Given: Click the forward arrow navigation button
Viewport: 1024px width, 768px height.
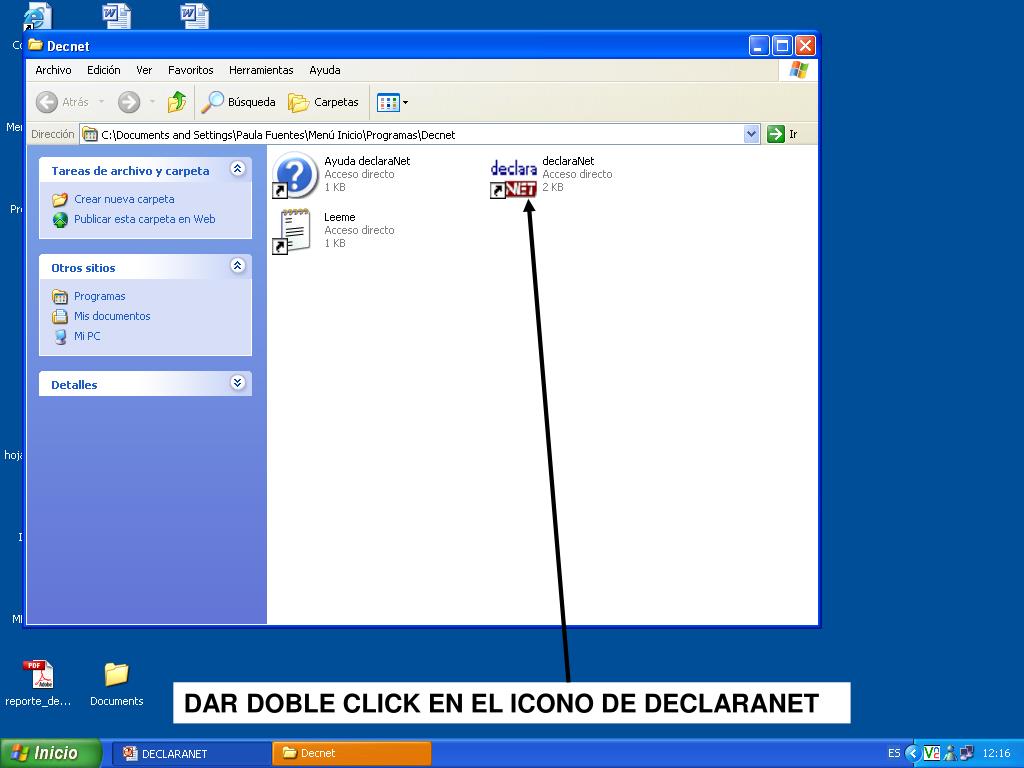Looking at the screenshot, I should tap(129, 102).
